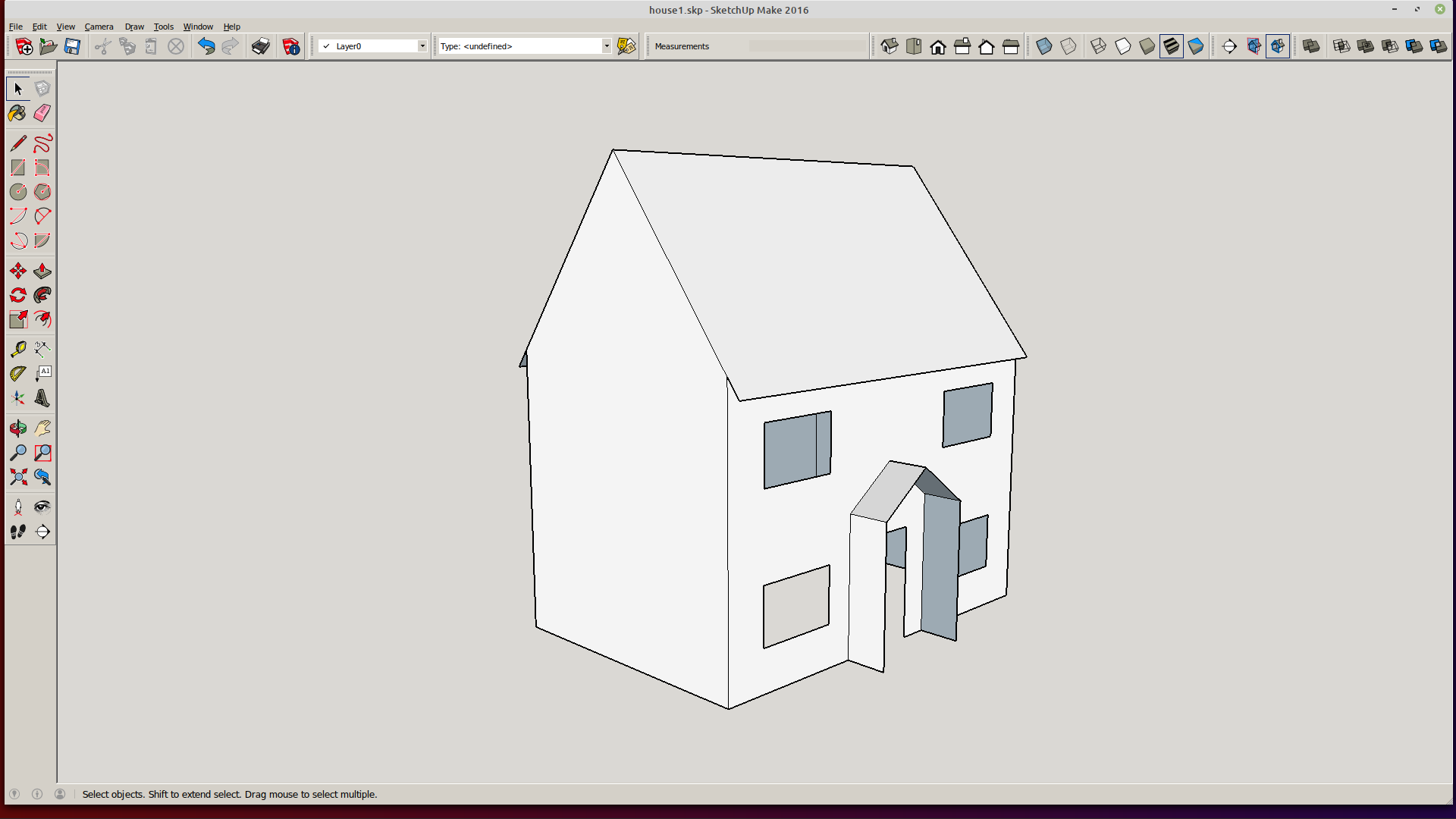Toggle Back Edges style
Viewport: 1456px width, 819px height.
(x=1068, y=46)
